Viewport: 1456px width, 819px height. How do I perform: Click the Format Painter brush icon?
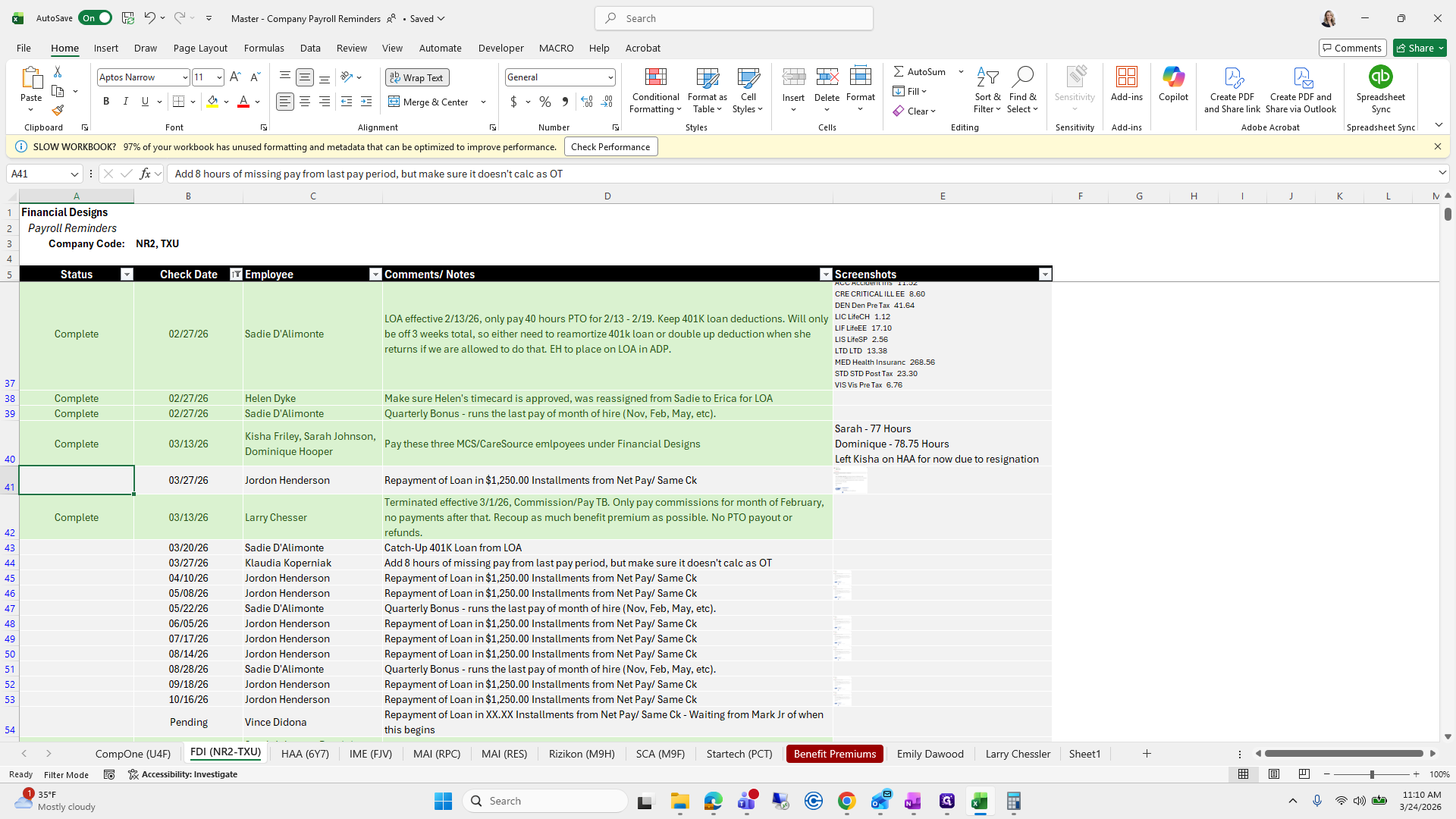click(x=58, y=111)
